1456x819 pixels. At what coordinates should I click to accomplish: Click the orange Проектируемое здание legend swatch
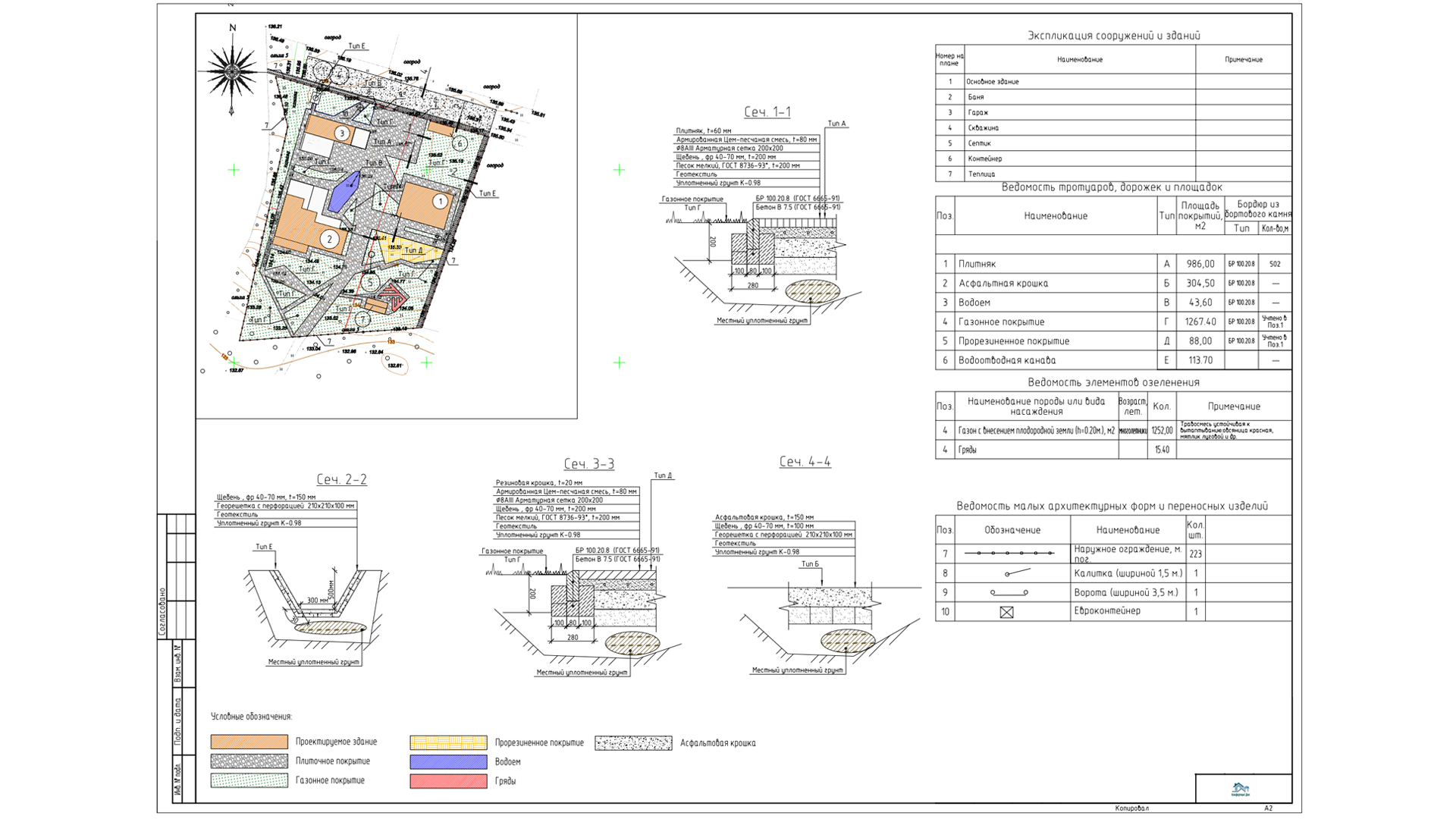click(249, 742)
